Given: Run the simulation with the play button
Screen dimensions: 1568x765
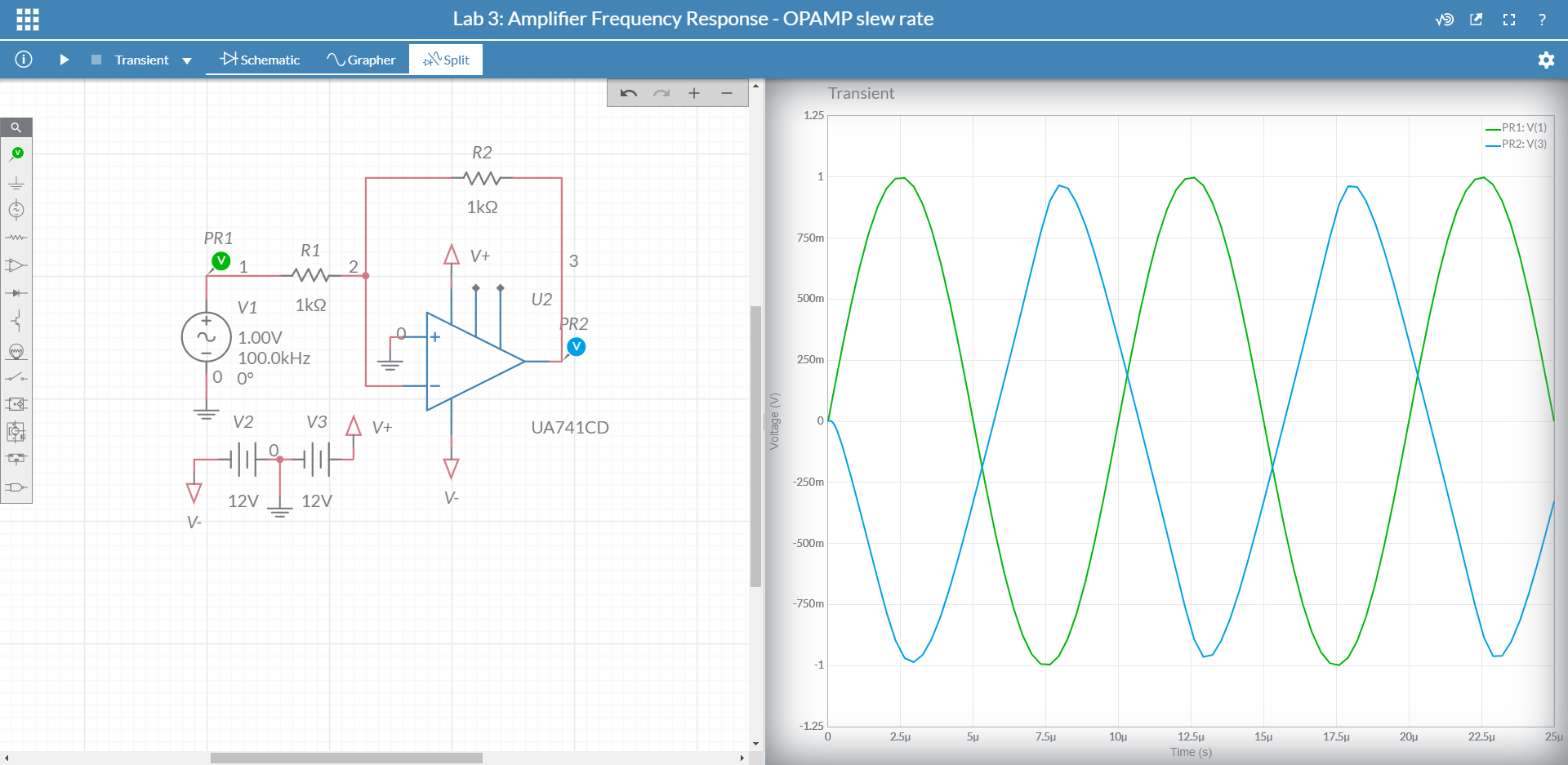Looking at the screenshot, I should (65, 60).
